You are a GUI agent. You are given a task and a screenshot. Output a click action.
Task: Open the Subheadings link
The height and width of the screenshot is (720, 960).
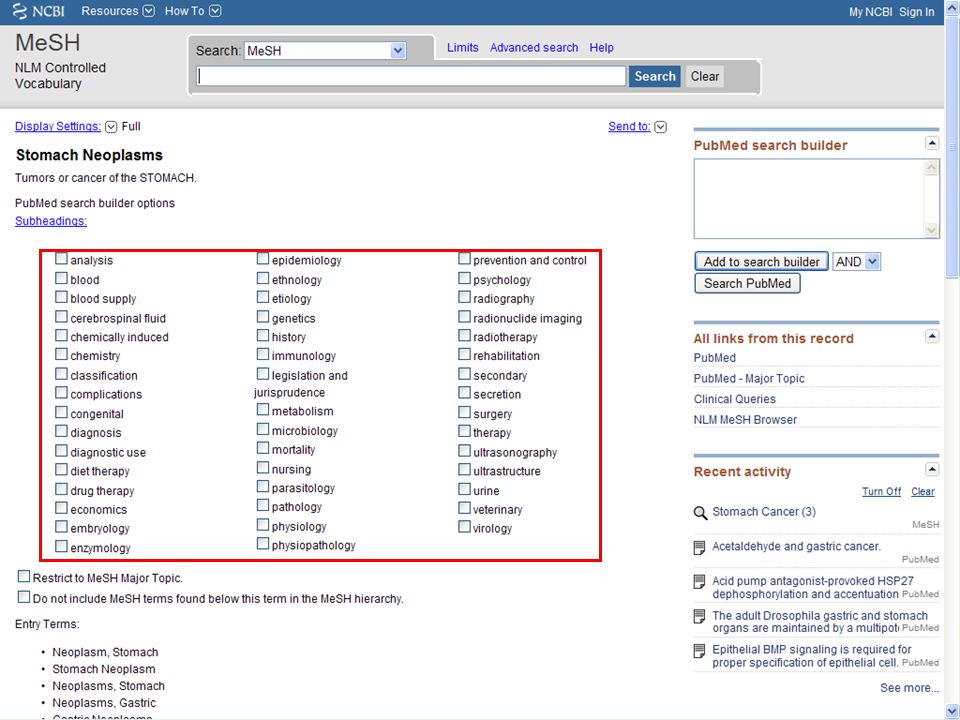(x=51, y=221)
